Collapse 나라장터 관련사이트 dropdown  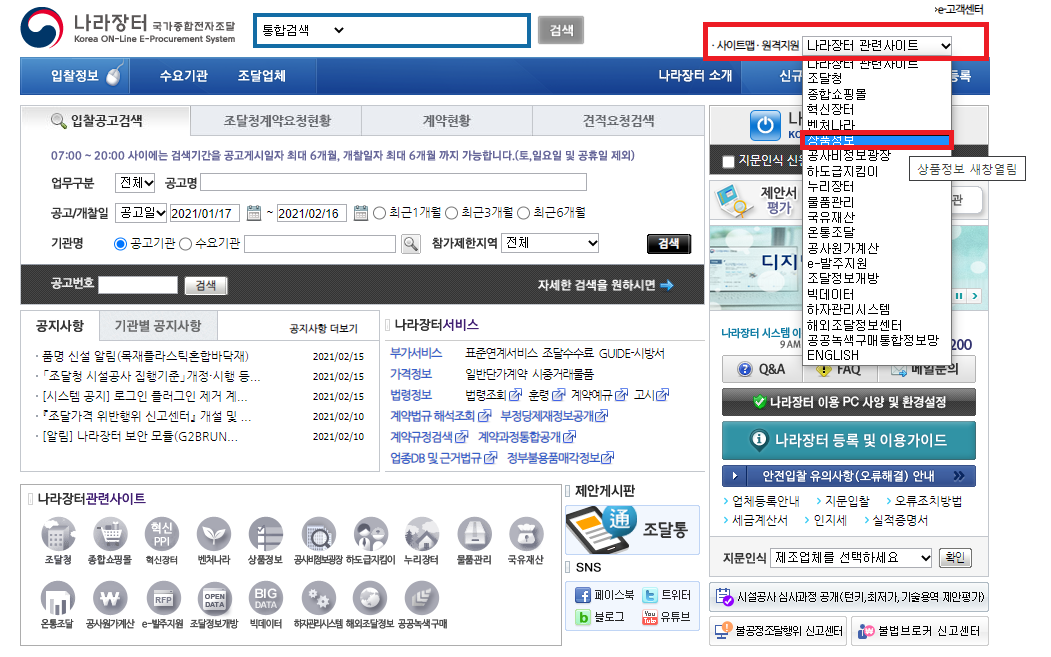pyautogui.click(x=877, y=46)
